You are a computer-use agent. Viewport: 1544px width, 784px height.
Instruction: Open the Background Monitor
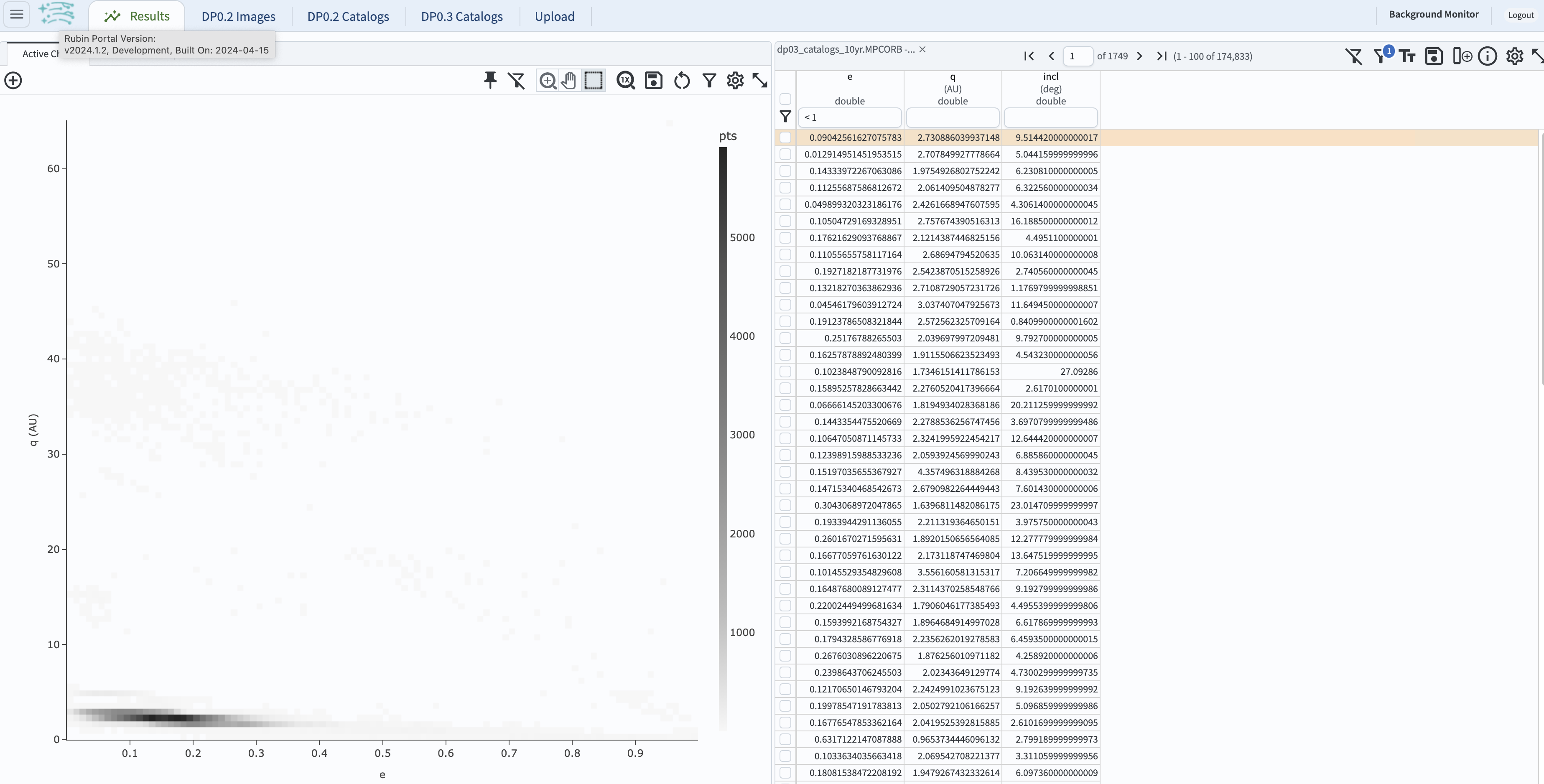(x=1434, y=14)
